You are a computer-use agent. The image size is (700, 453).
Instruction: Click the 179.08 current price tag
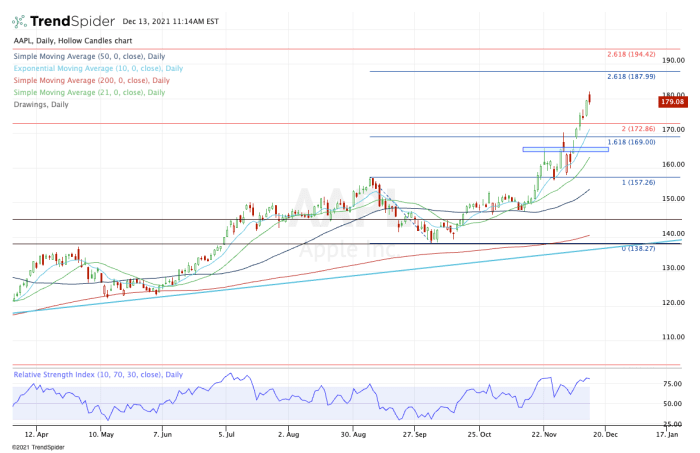point(673,102)
